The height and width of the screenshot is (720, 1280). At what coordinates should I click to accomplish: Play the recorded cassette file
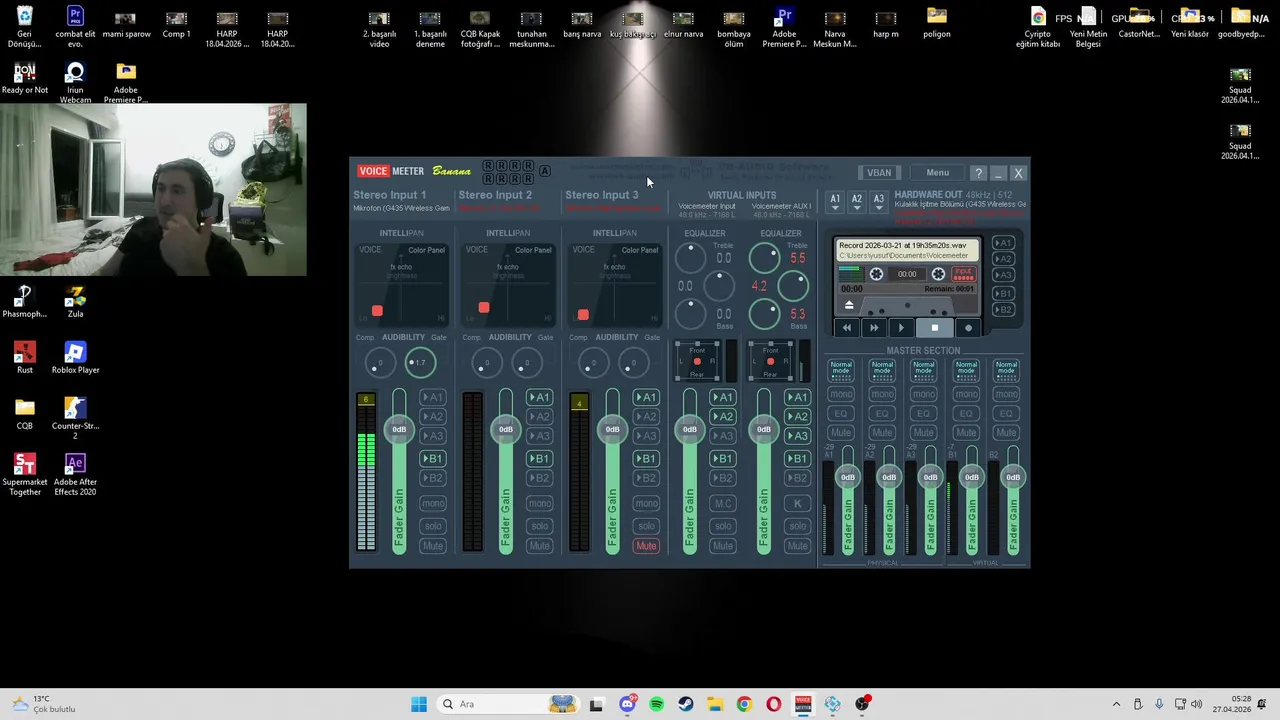point(901,328)
